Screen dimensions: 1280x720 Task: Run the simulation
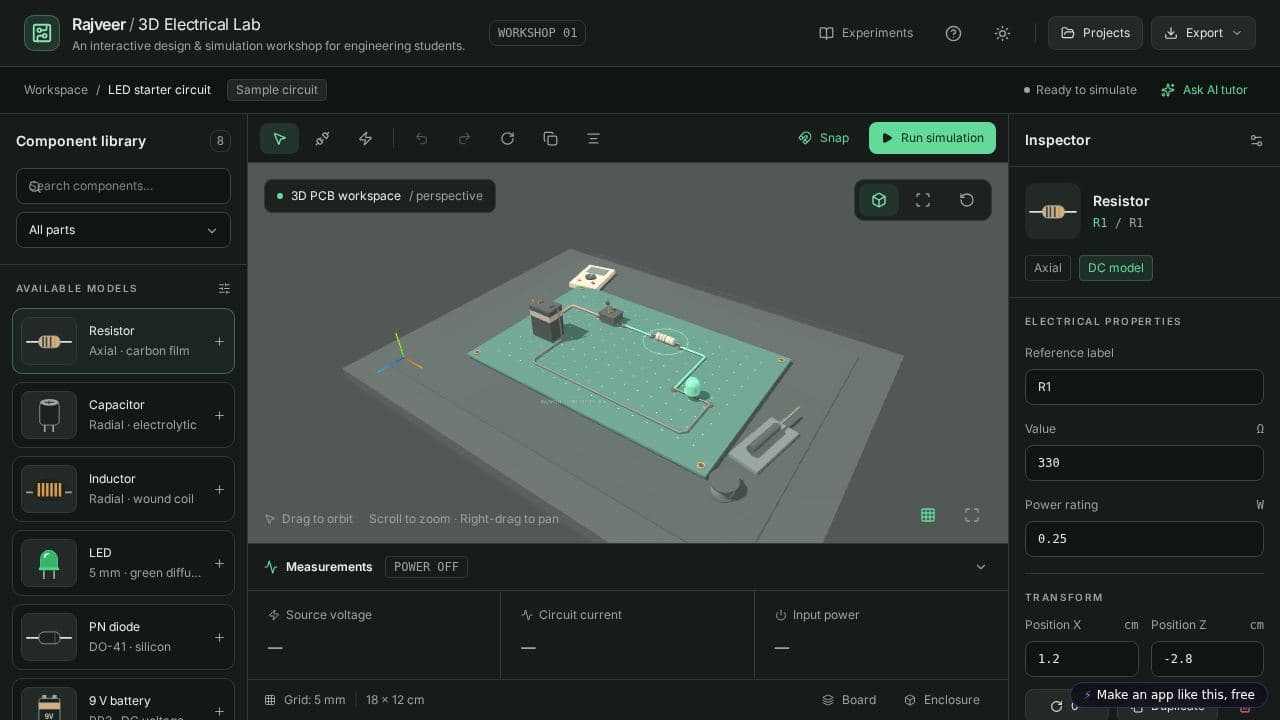pyautogui.click(x=932, y=138)
